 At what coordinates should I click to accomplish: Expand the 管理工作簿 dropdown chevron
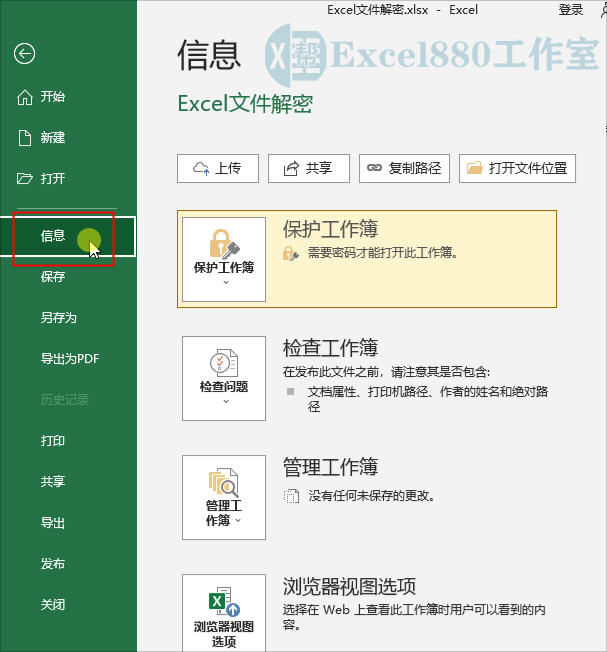coord(238,520)
